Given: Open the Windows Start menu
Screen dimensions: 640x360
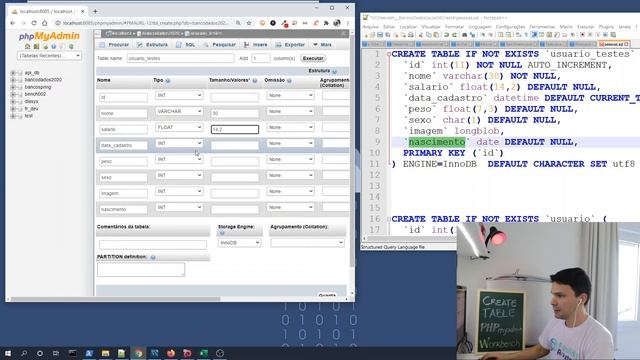Looking at the screenshot, I should pos(8,353).
